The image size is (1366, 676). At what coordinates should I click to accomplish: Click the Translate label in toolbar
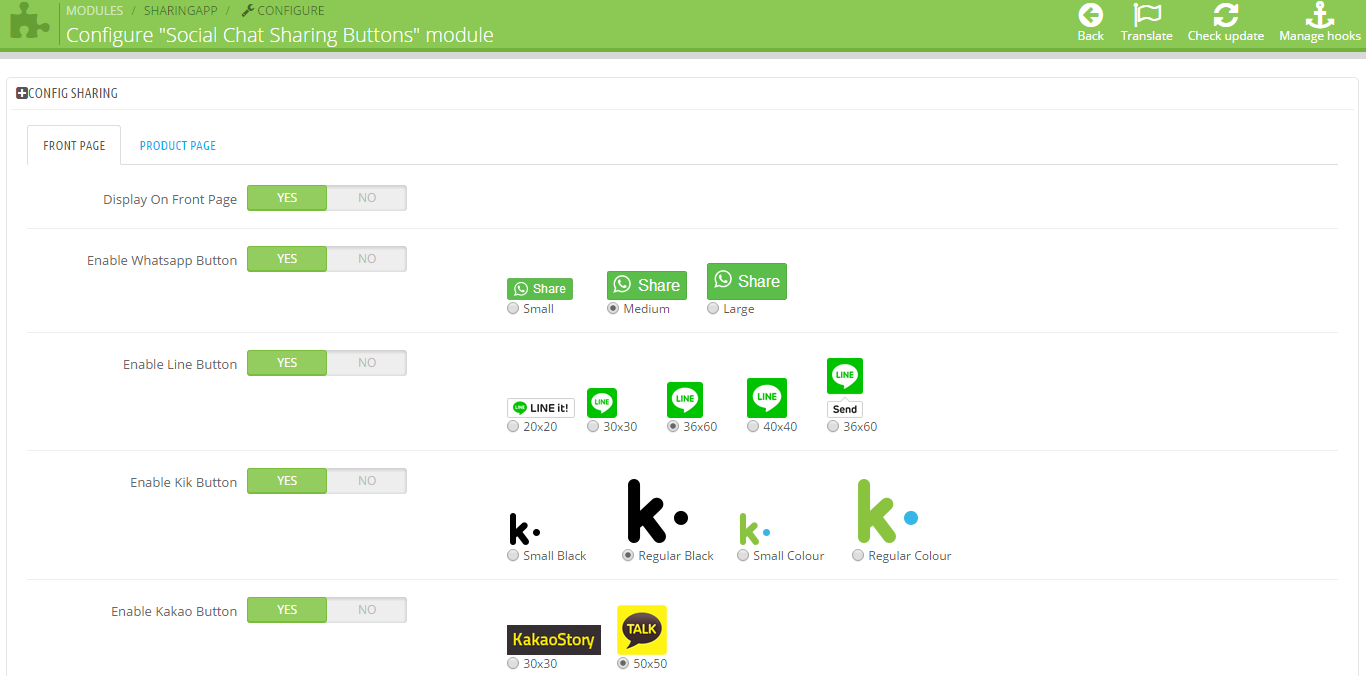(x=1147, y=36)
